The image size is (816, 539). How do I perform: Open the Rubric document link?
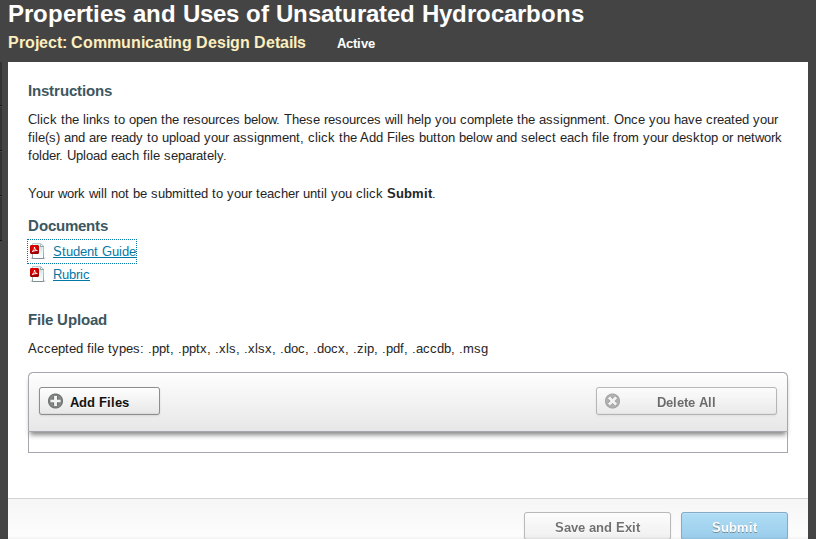(71, 275)
